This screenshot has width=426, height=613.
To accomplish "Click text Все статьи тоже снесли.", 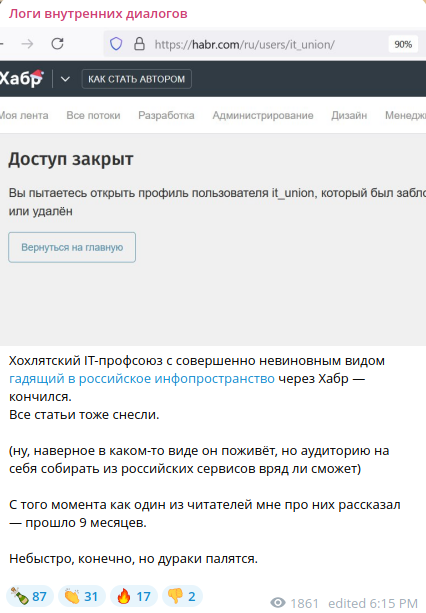I will point(84,415).
